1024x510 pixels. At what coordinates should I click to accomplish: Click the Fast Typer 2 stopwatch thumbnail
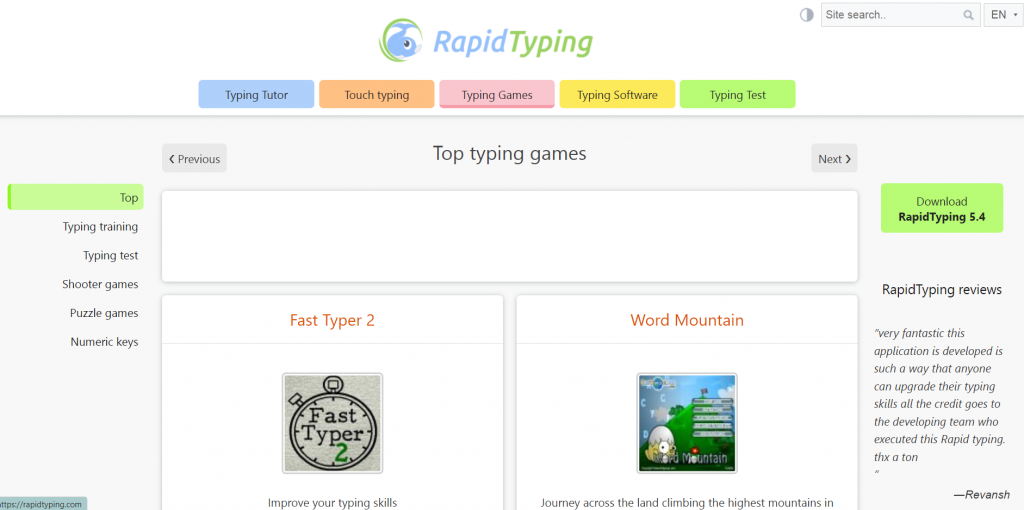[x=332, y=423]
